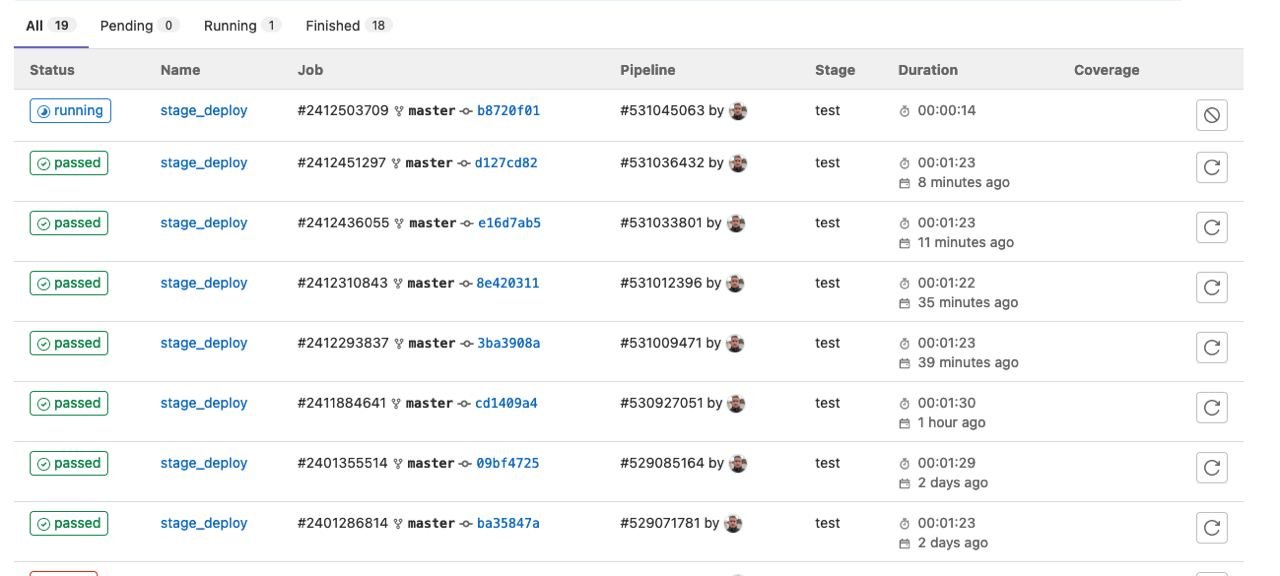The width and height of the screenshot is (1280, 576).
Task: Open stage_deploy job name in first row
Action: point(204,111)
